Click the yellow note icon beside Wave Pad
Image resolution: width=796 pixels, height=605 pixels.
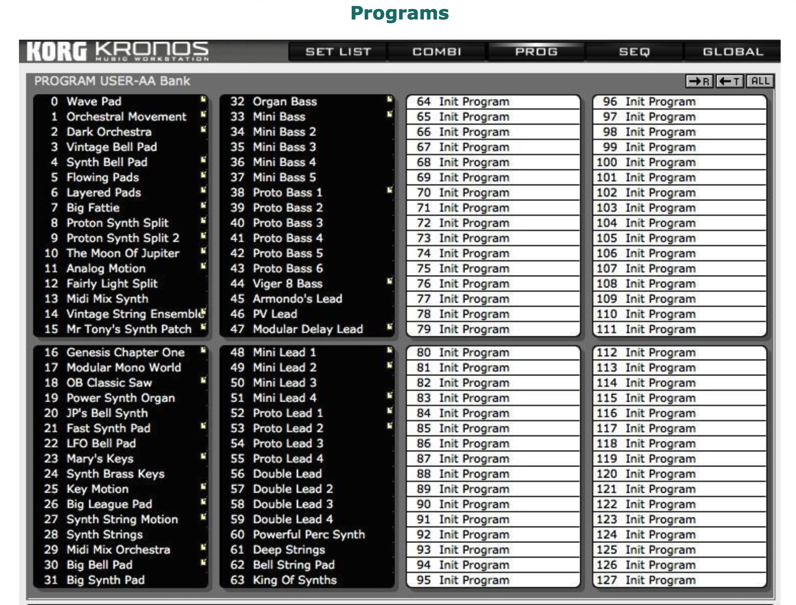(x=204, y=99)
